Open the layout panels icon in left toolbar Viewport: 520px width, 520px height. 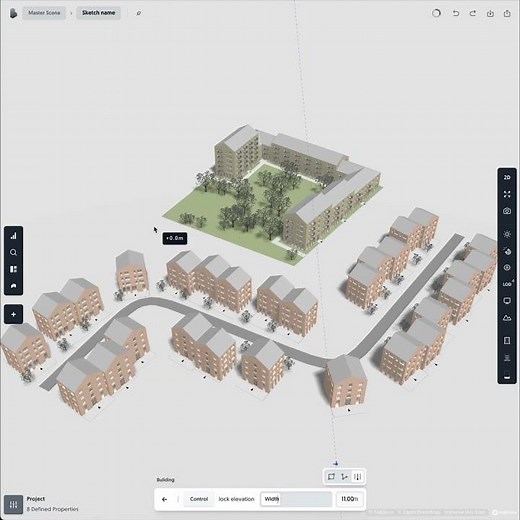[13, 269]
